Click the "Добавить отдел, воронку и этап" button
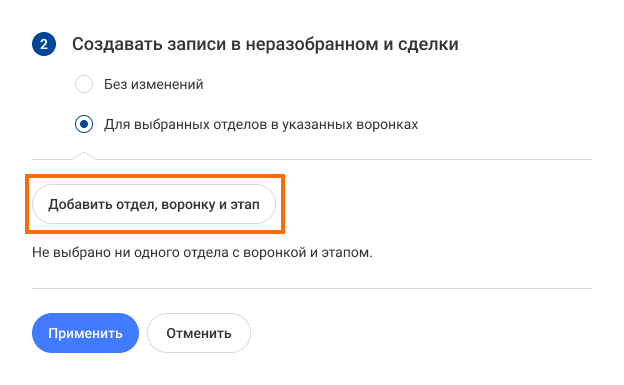Screen dimensions: 624x385 pyautogui.click(x=154, y=204)
